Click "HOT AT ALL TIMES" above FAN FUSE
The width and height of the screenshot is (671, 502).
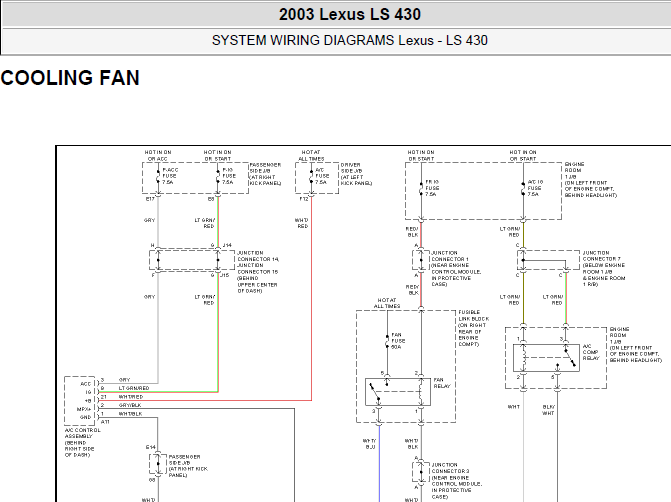click(387, 303)
